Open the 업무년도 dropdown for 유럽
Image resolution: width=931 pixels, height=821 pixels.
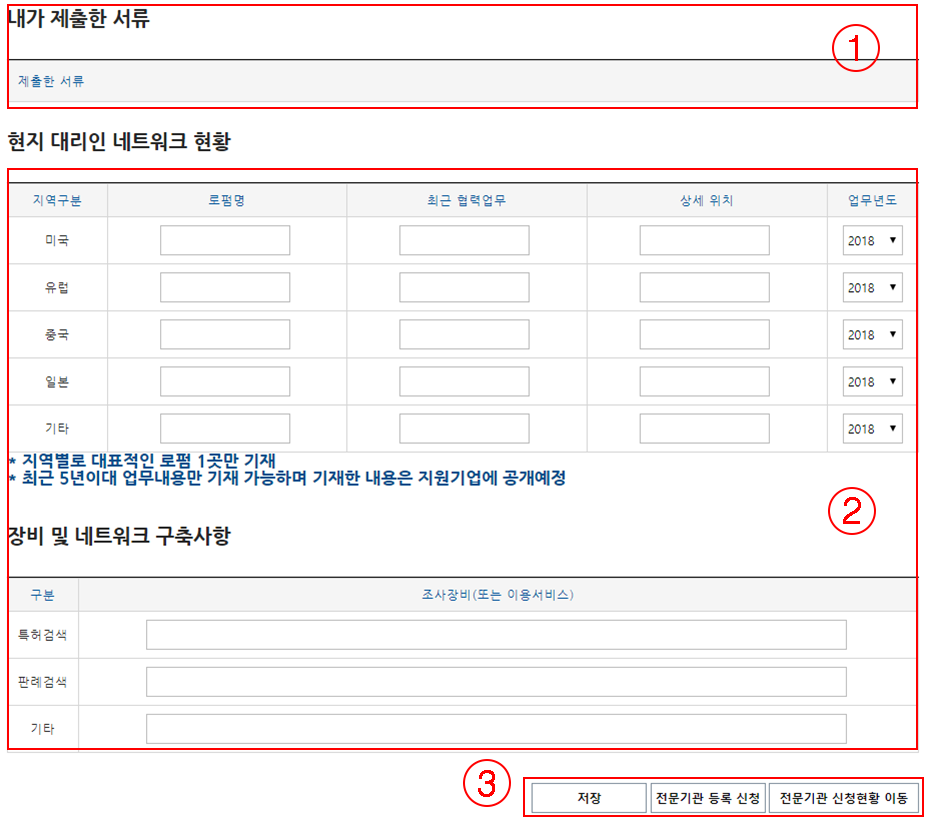pyautogui.click(x=872, y=288)
